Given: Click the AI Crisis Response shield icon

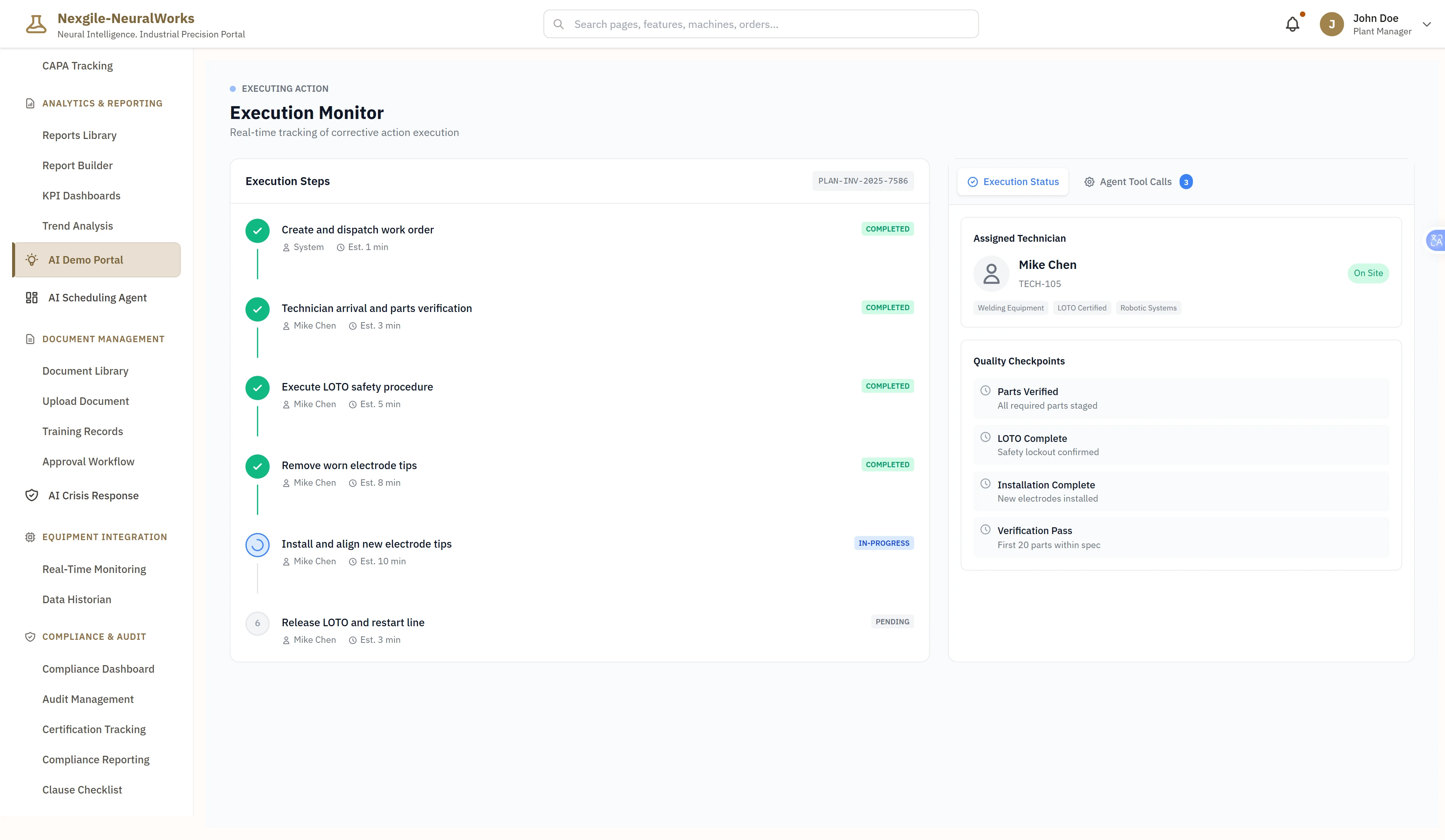Looking at the screenshot, I should click(x=32, y=495).
